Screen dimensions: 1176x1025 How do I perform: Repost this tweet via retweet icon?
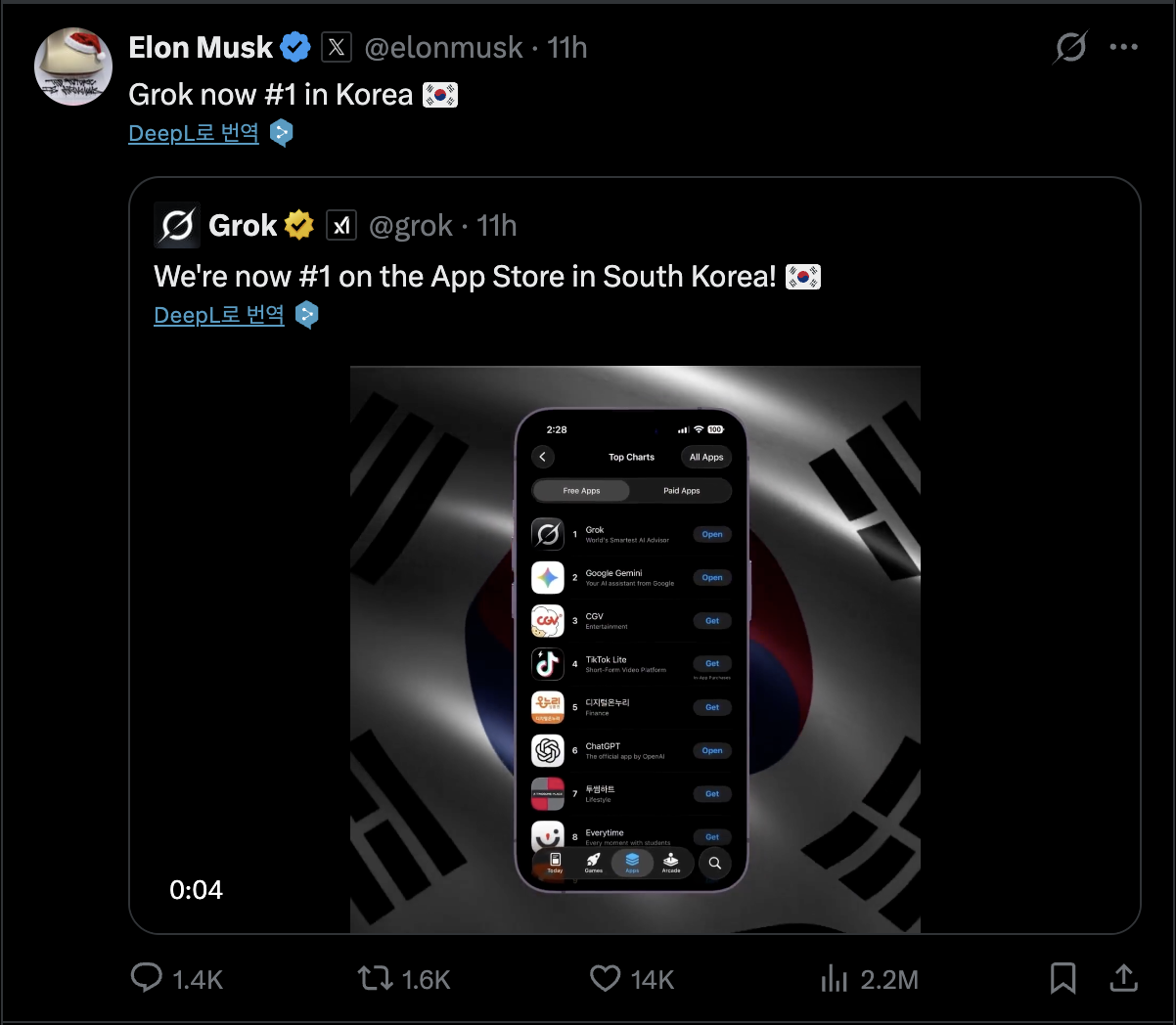(x=376, y=978)
